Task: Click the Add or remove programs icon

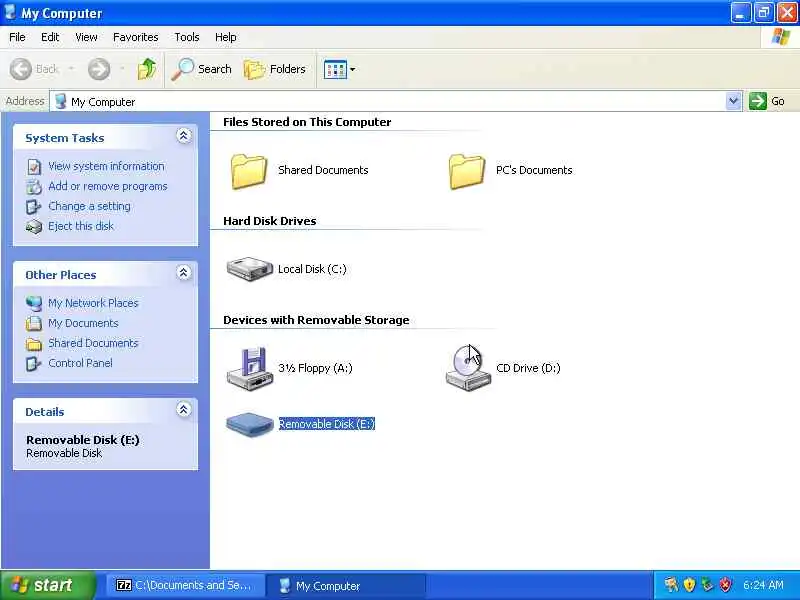Action: tap(34, 187)
